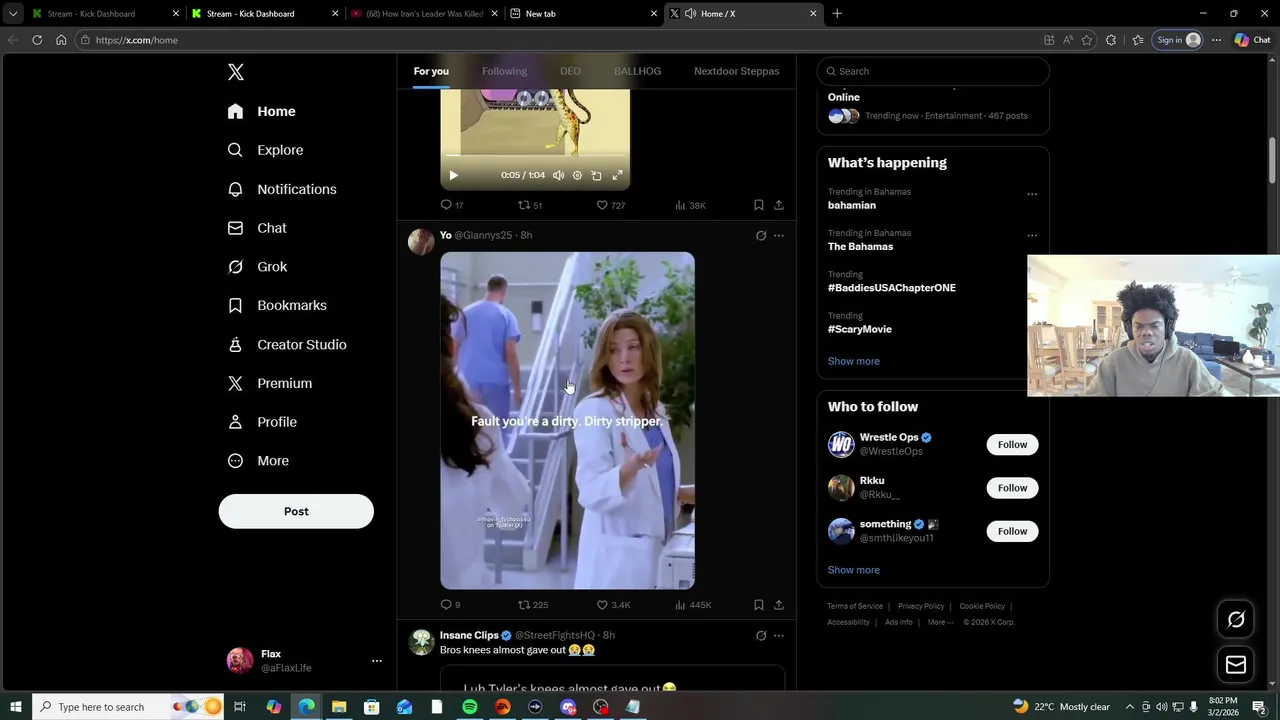The height and width of the screenshot is (720, 1280).
Task: Open Profile in the sidebar
Action: click(262, 422)
